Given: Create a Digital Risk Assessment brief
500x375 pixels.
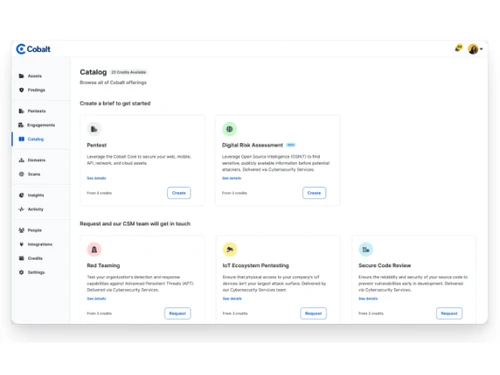Looking at the screenshot, I should pos(314,193).
